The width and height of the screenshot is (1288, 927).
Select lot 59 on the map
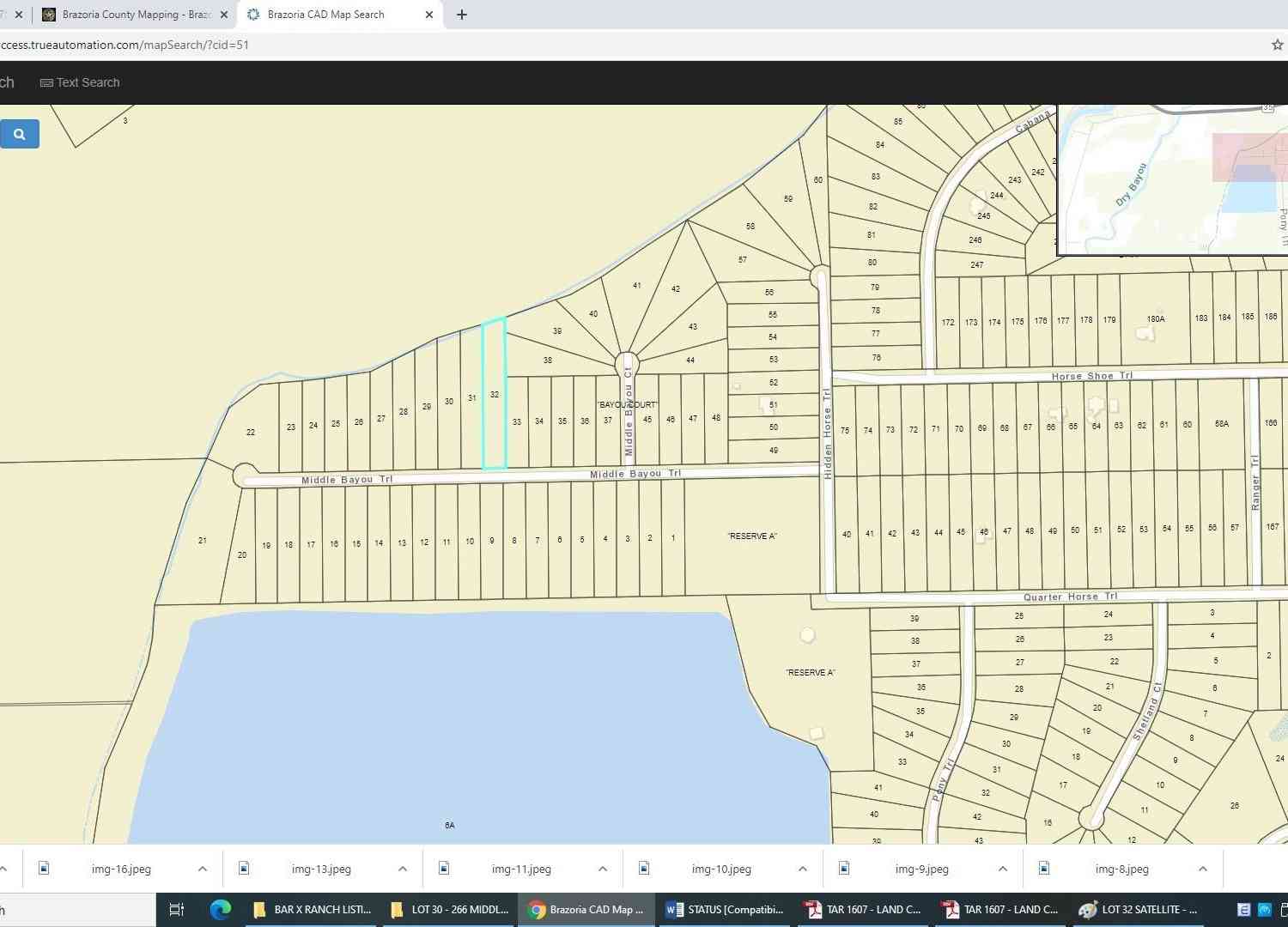(788, 199)
